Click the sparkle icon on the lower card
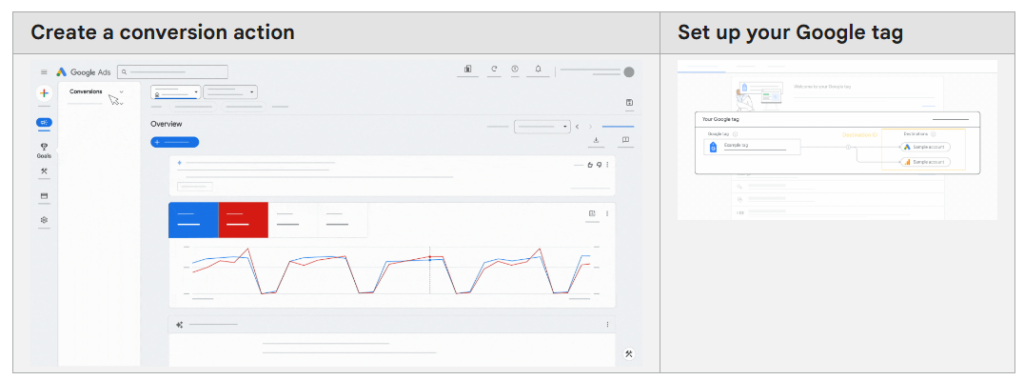 (x=180, y=325)
